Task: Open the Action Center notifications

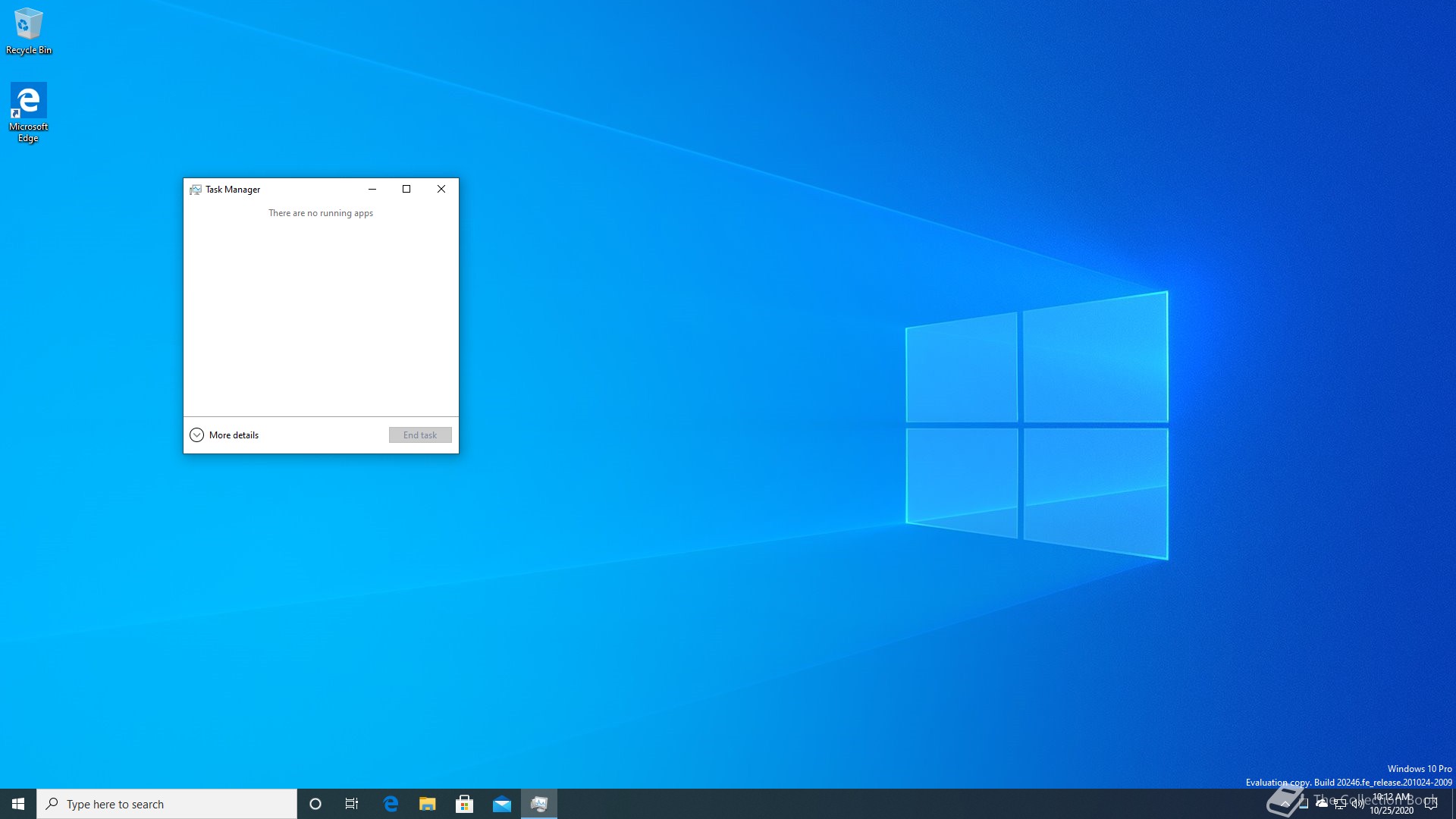Action: point(1431,804)
